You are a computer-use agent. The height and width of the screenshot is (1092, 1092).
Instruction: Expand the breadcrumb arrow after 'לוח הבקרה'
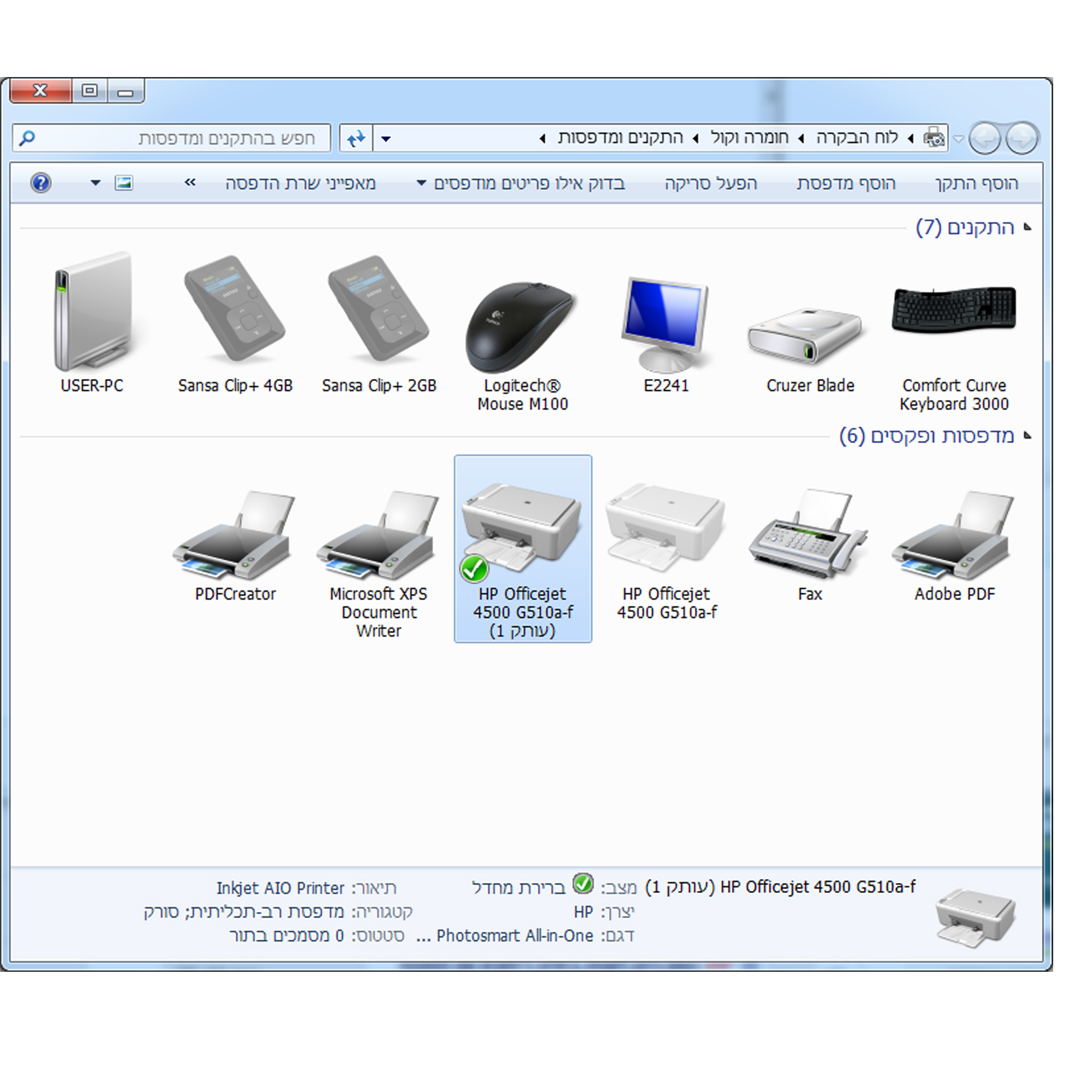(x=801, y=139)
